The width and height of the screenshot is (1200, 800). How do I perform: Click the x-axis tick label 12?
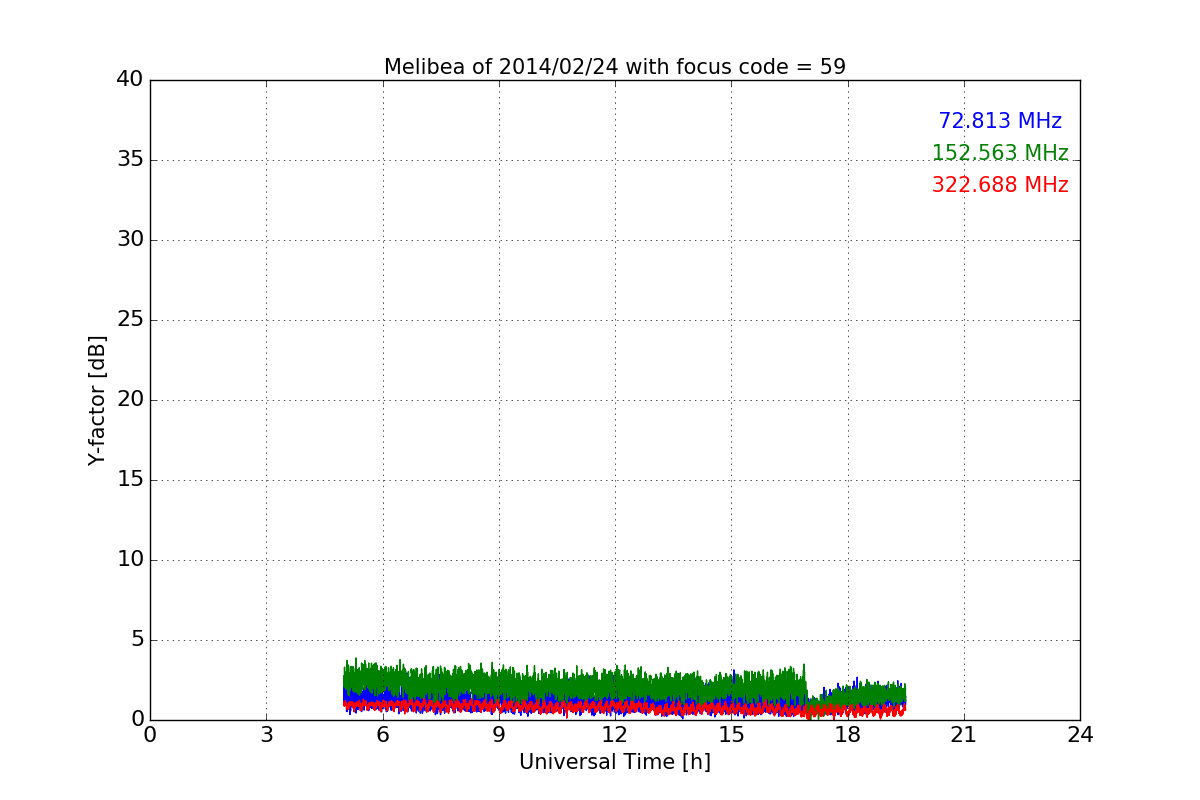615,735
